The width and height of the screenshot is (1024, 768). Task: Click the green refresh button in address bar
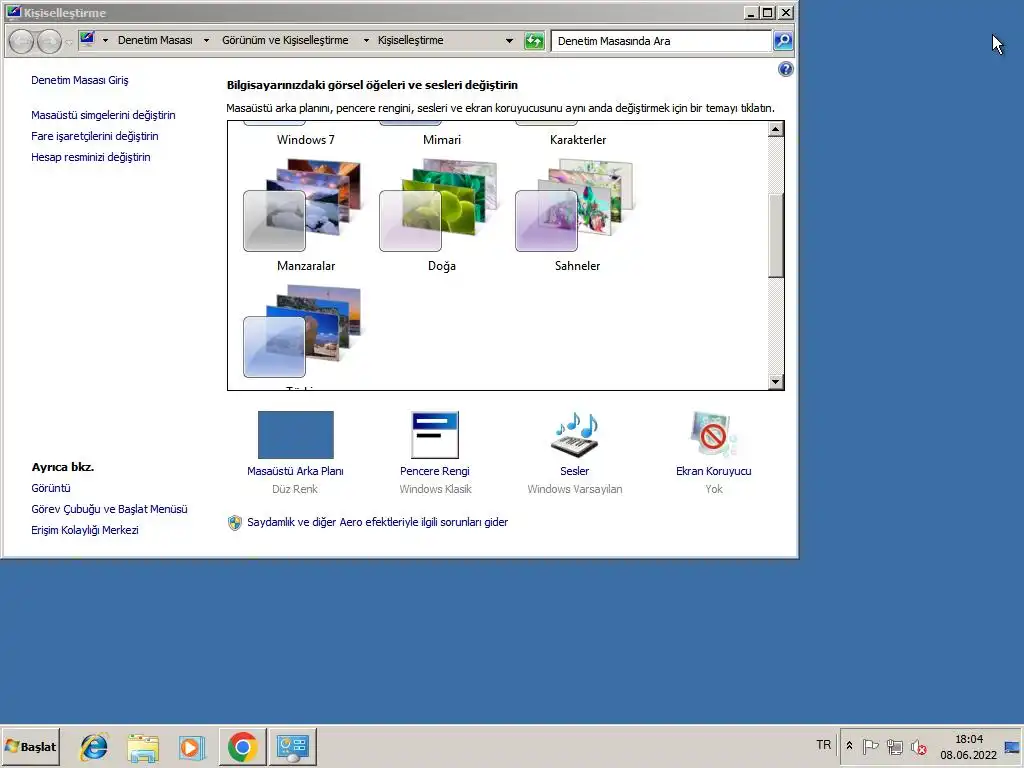[534, 41]
